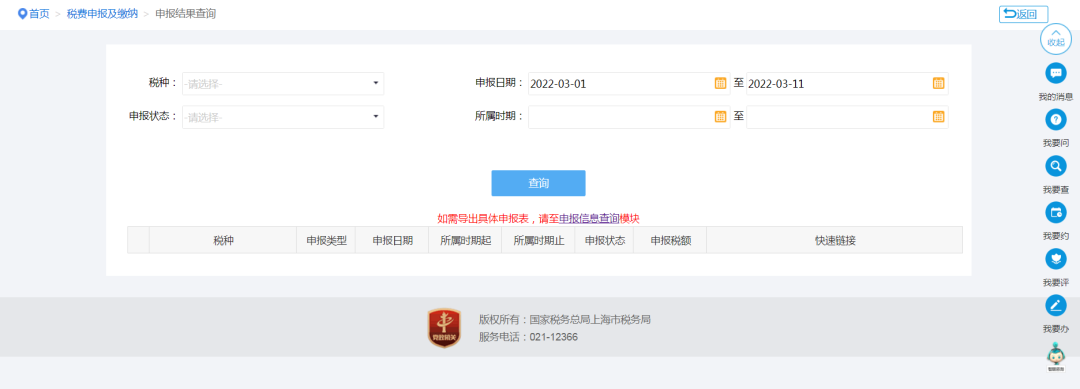Click the 我要约 calendar icon

click(x=1055, y=213)
